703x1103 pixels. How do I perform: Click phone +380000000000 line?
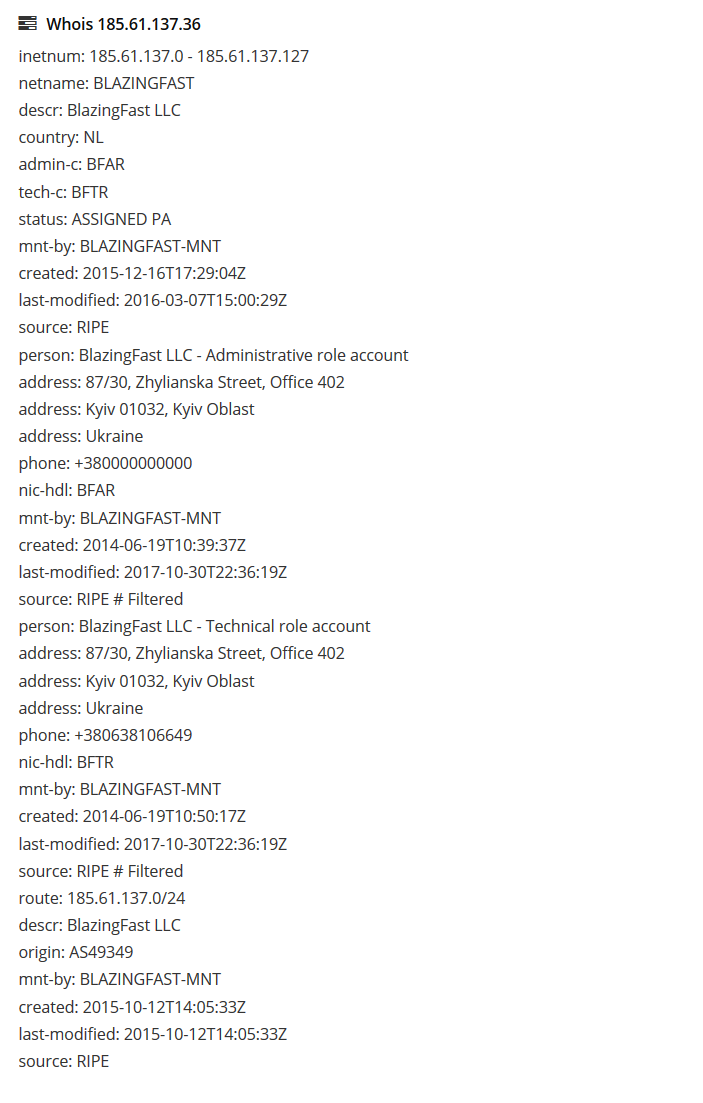pyautogui.click(x=105, y=464)
